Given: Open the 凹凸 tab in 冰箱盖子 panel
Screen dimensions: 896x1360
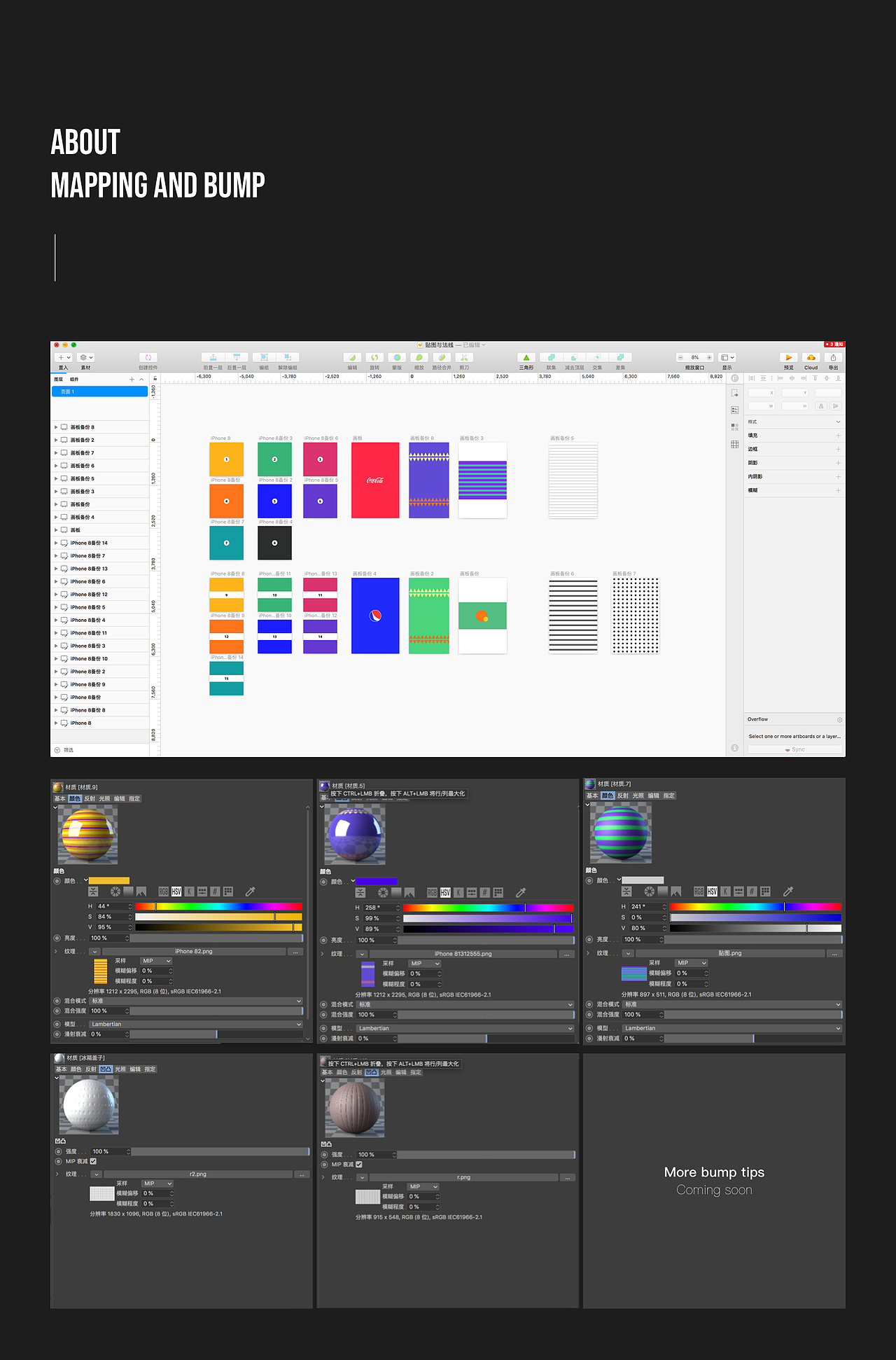Looking at the screenshot, I should tap(106, 1069).
